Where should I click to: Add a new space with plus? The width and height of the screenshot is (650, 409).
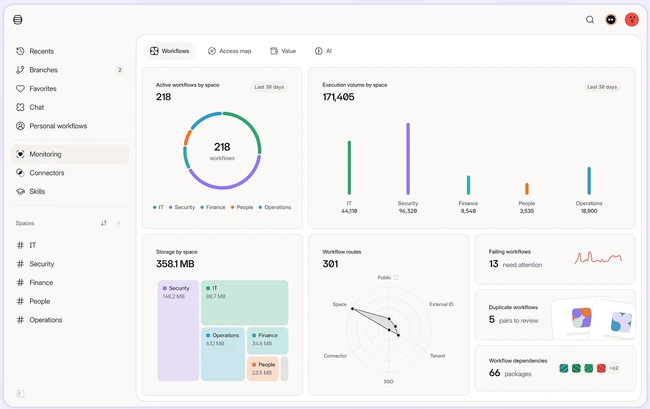click(x=119, y=223)
